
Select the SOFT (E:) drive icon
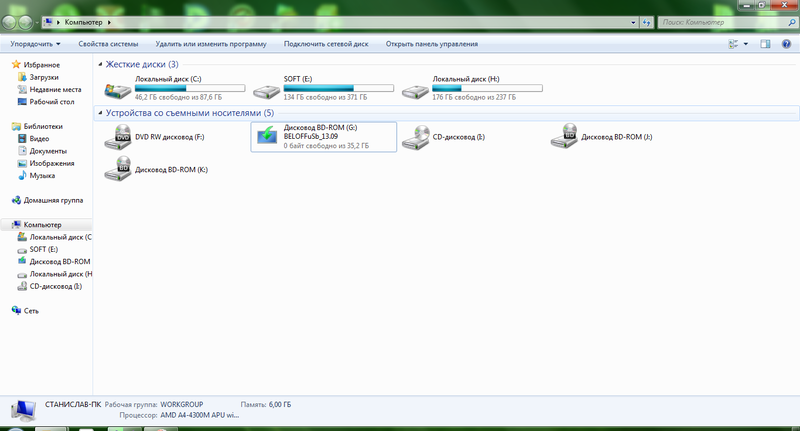click(x=267, y=91)
